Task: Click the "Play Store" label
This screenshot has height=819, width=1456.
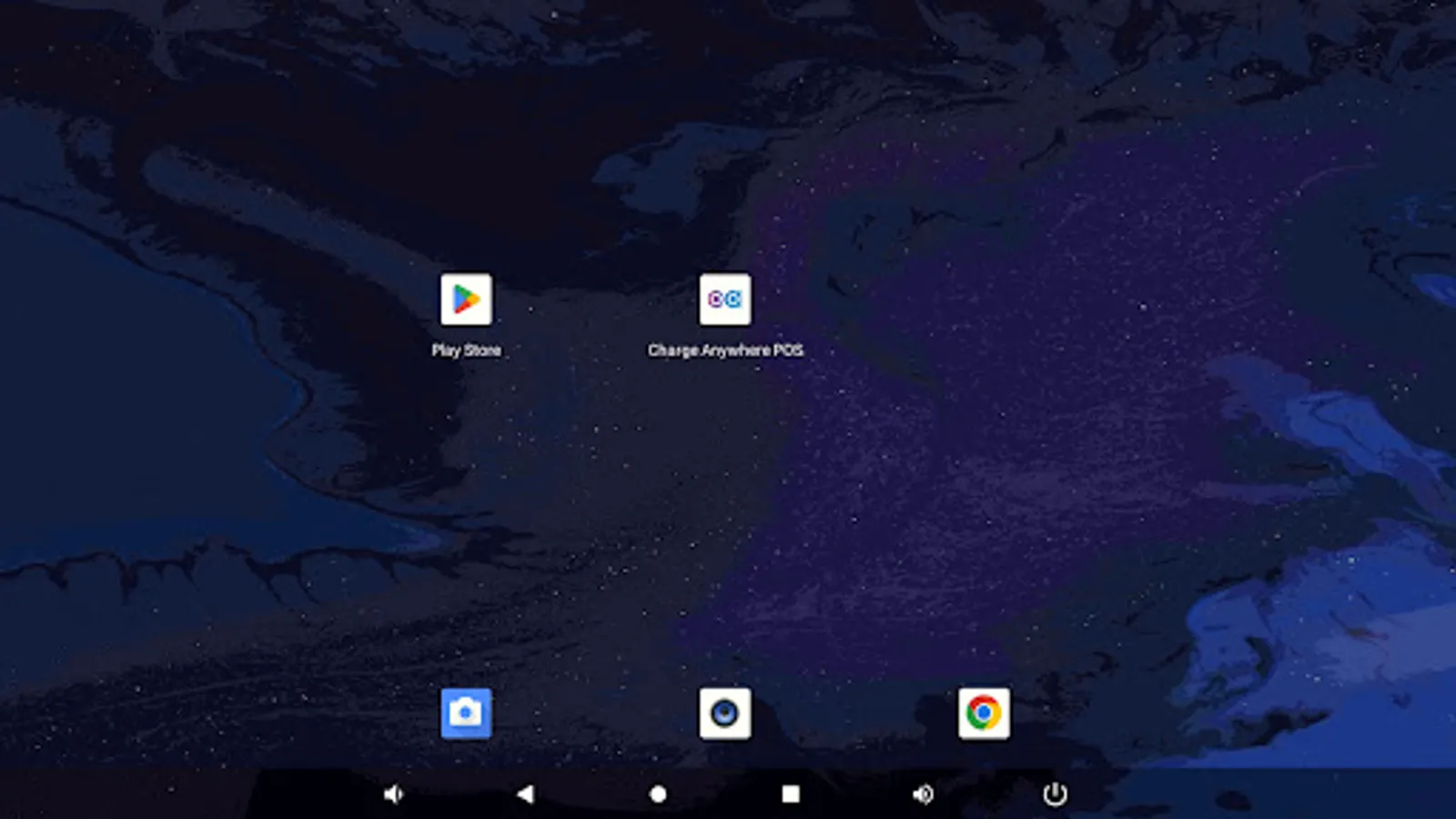Action: tap(466, 350)
